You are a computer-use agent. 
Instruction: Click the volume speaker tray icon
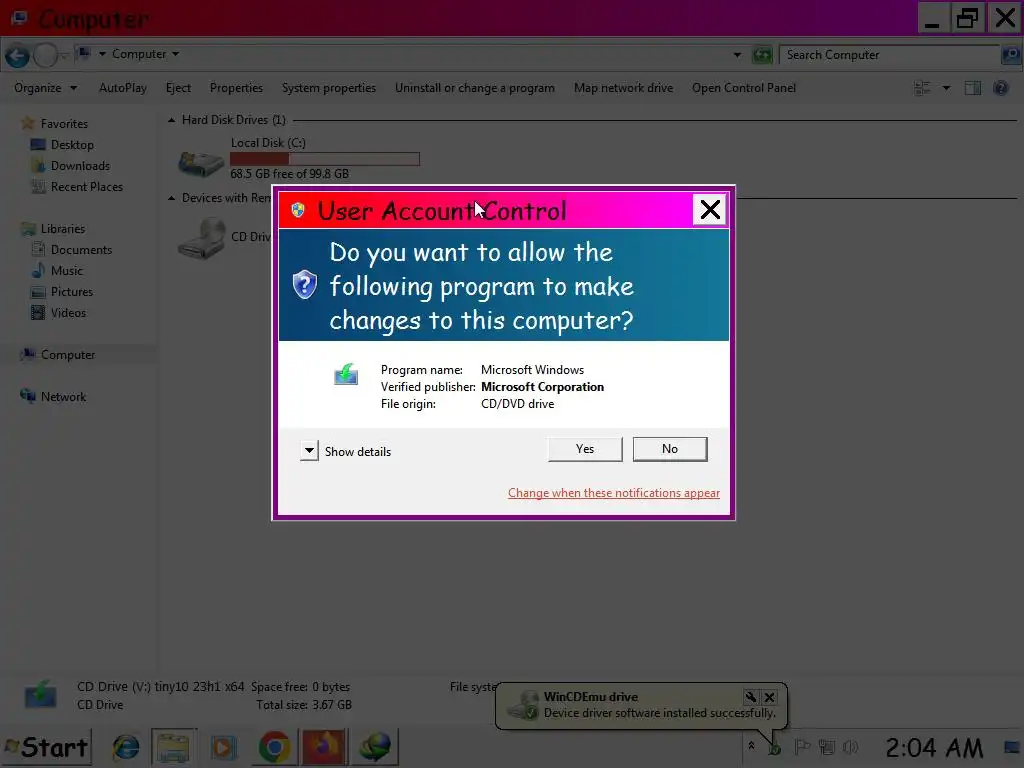pos(850,746)
